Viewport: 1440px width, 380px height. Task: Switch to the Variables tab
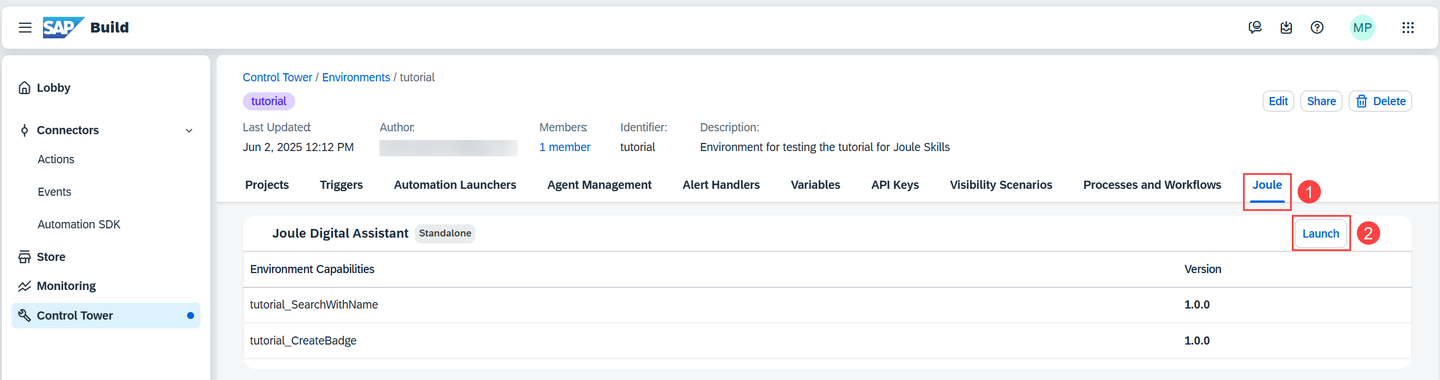click(815, 185)
